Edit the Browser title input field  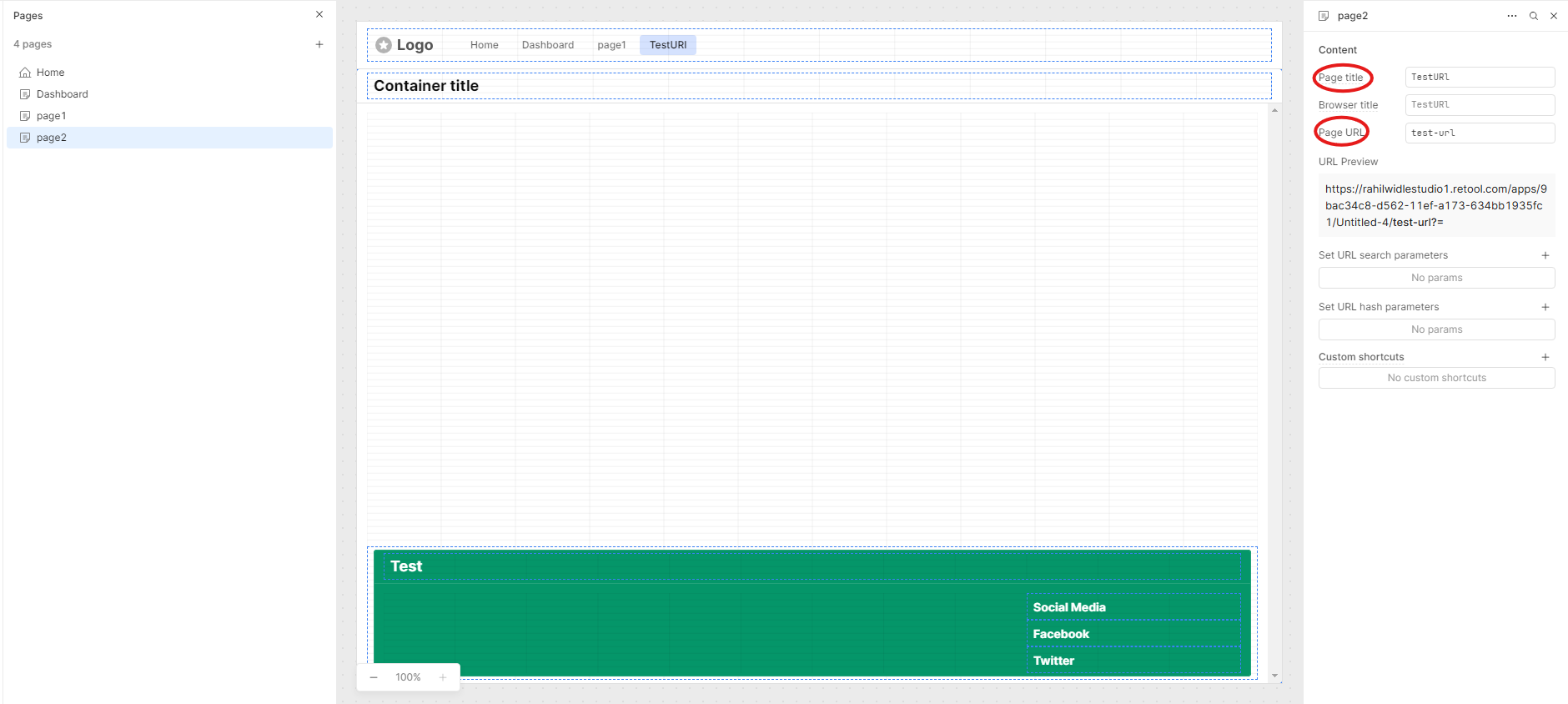pos(1480,104)
